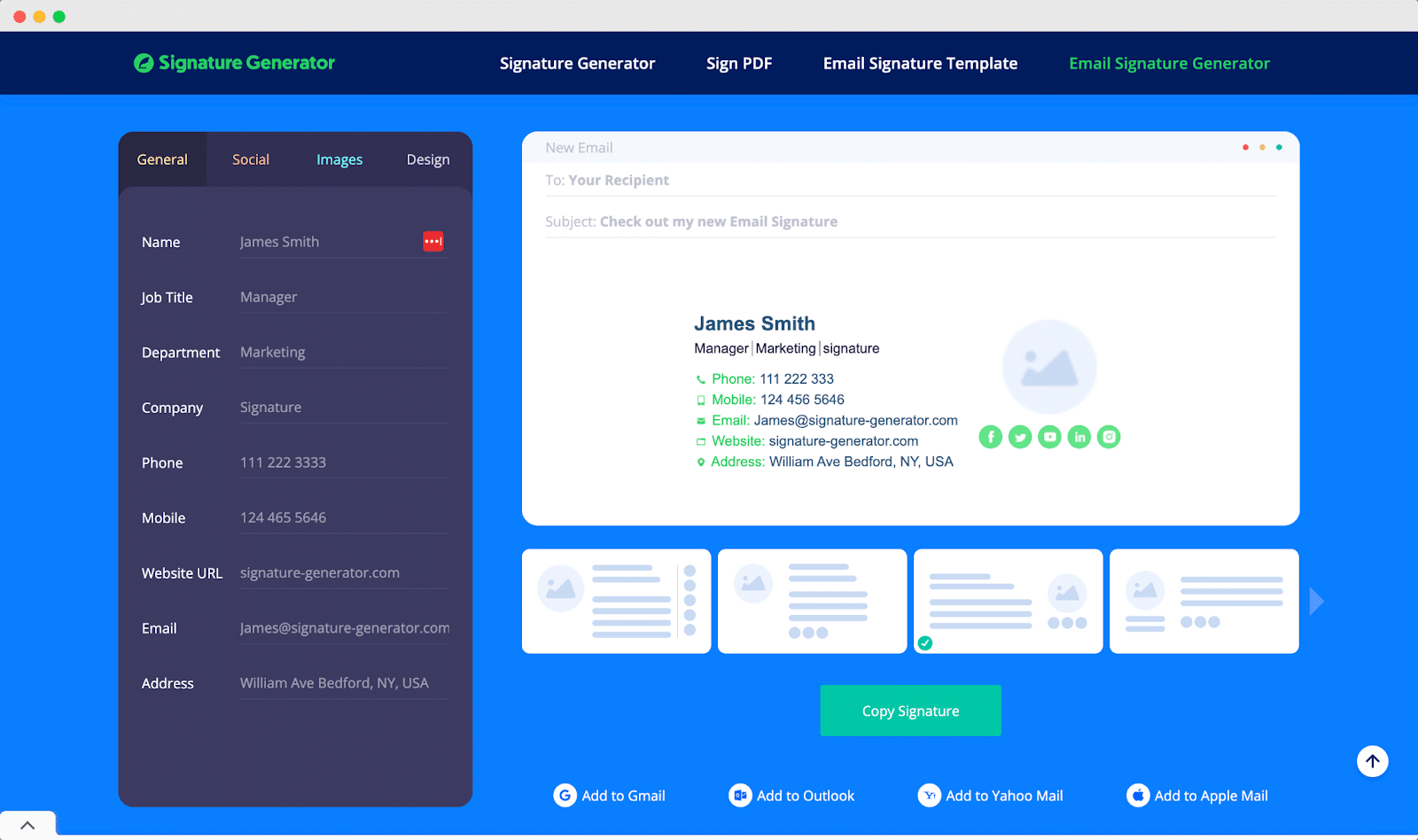Open Signature Generator nav menu item

click(577, 64)
